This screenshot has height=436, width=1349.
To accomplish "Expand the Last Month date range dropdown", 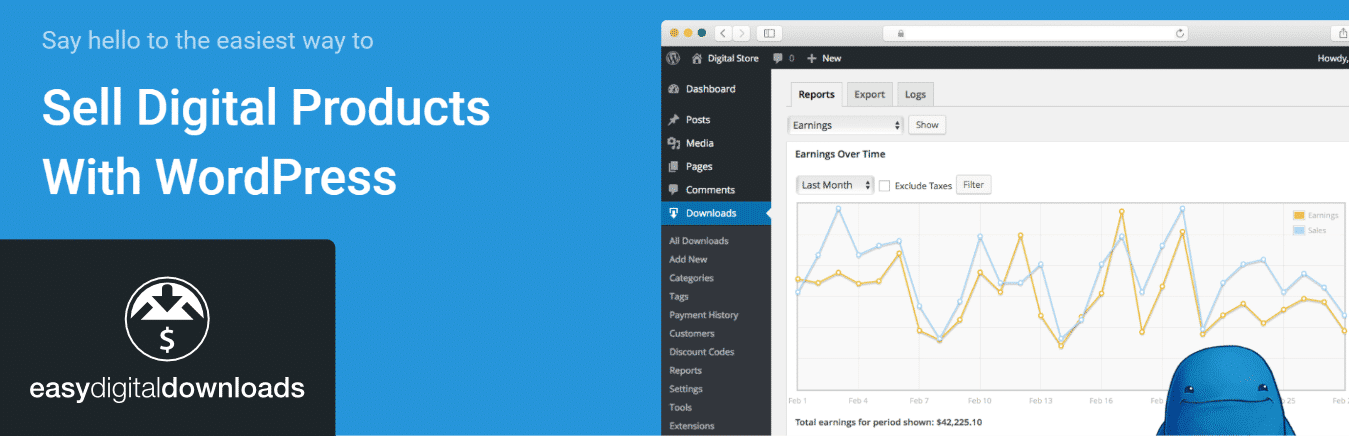I will click(835, 185).
